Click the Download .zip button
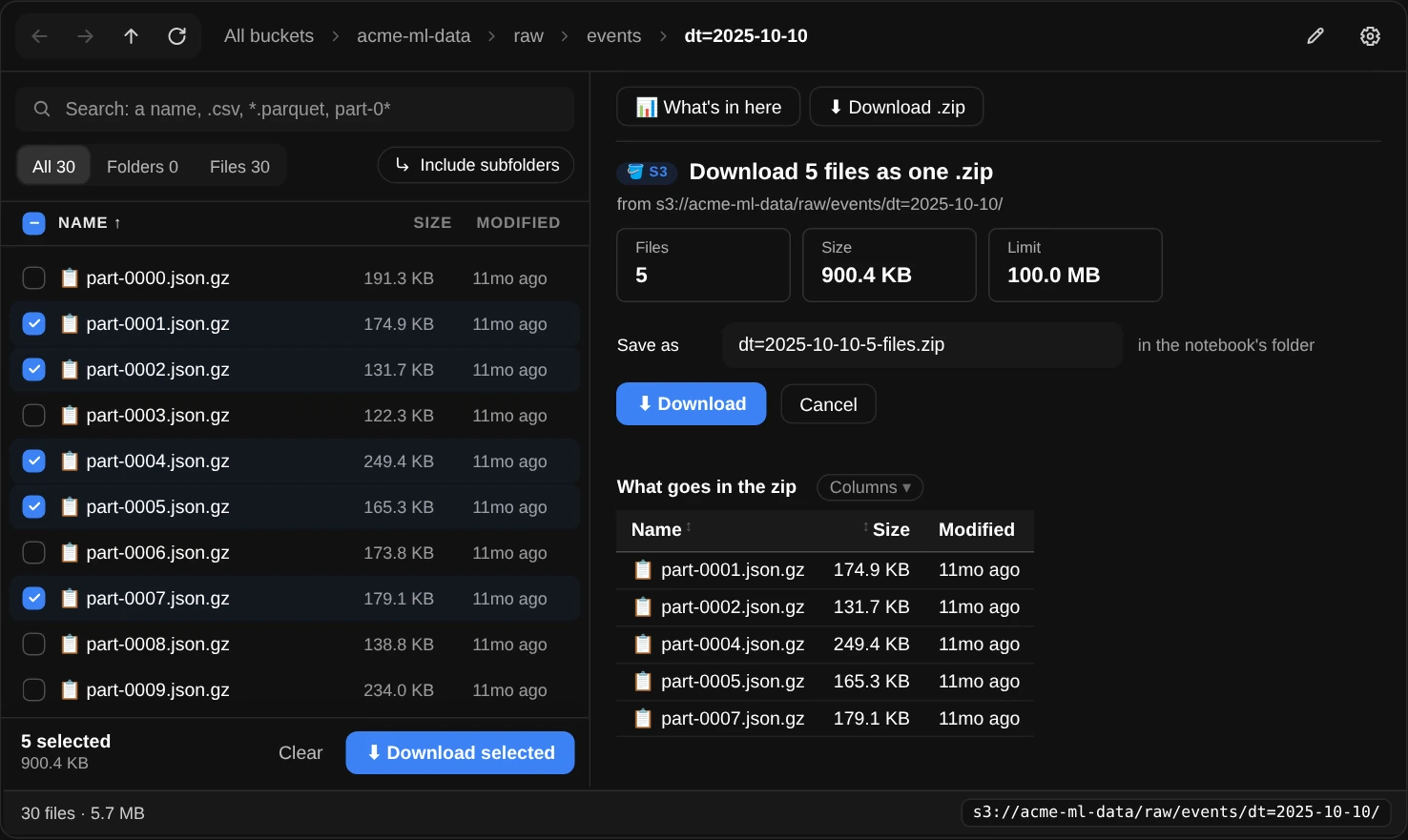Screen dimensions: 1408x840 pyautogui.click(x=897, y=107)
